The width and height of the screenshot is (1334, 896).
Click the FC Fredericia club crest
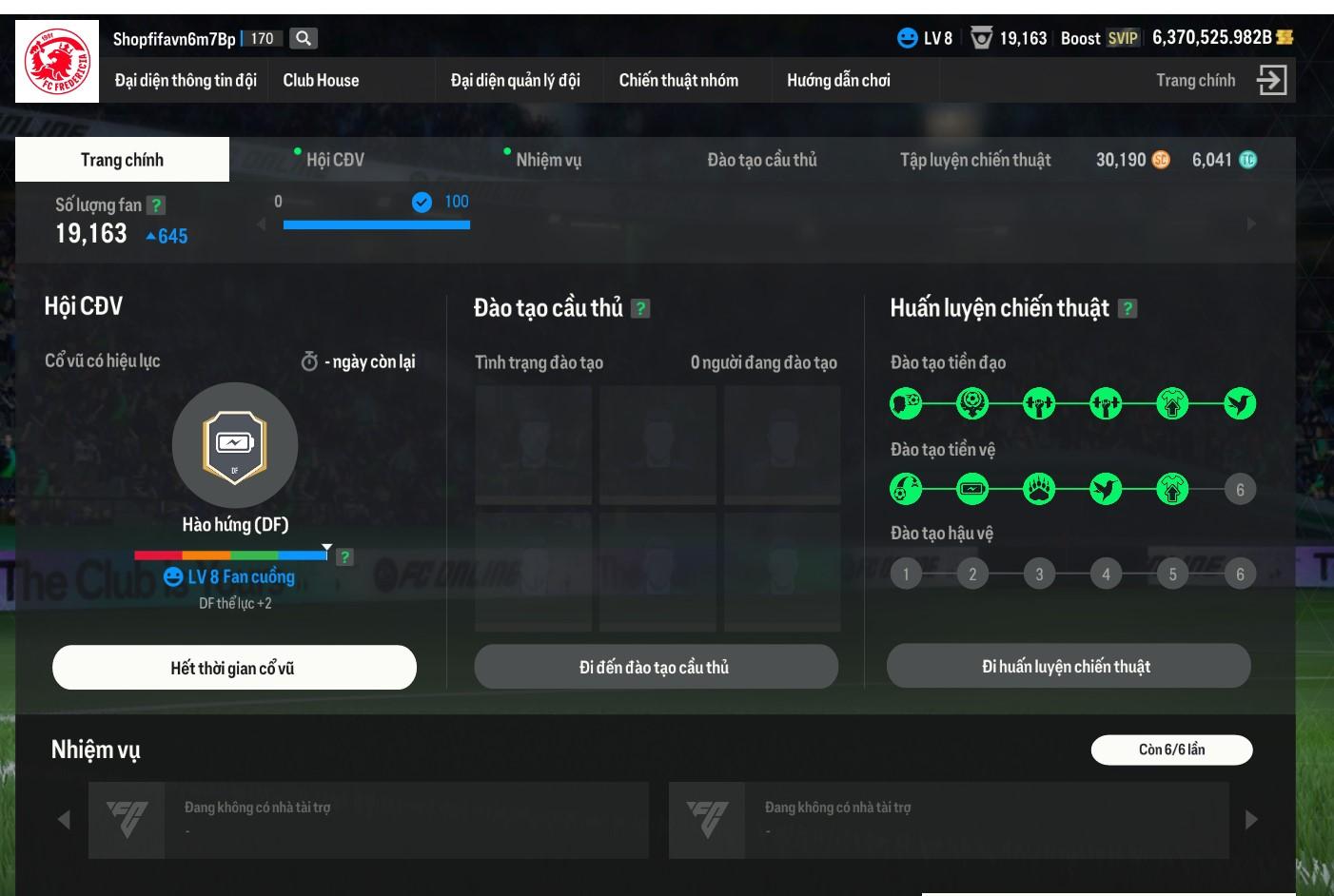(58, 61)
